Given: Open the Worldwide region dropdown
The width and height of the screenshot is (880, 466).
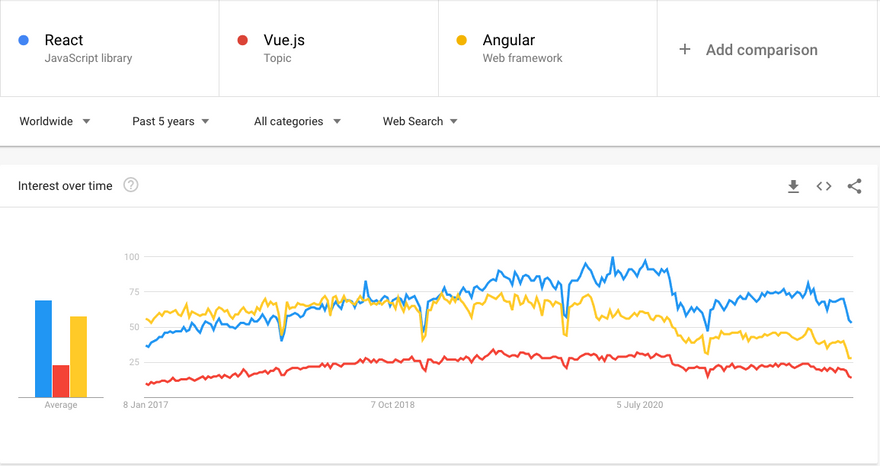Looking at the screenshot, I should coord(55,121).
